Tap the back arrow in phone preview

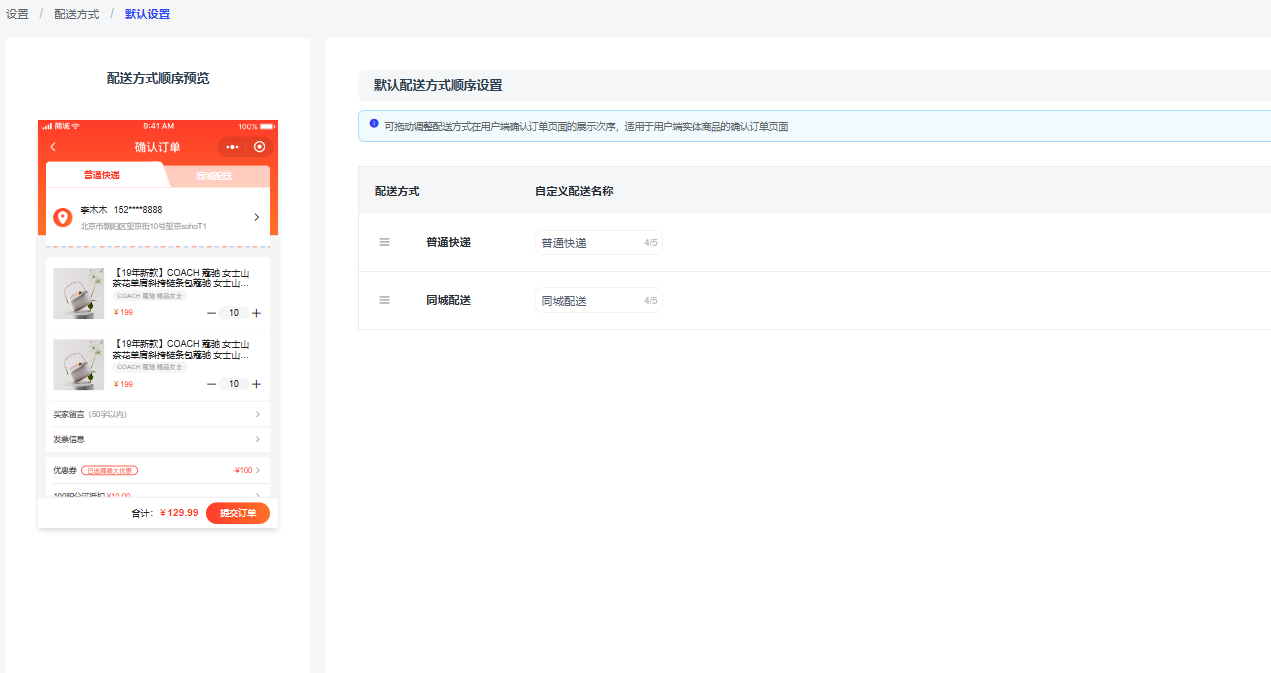point(53,147)
